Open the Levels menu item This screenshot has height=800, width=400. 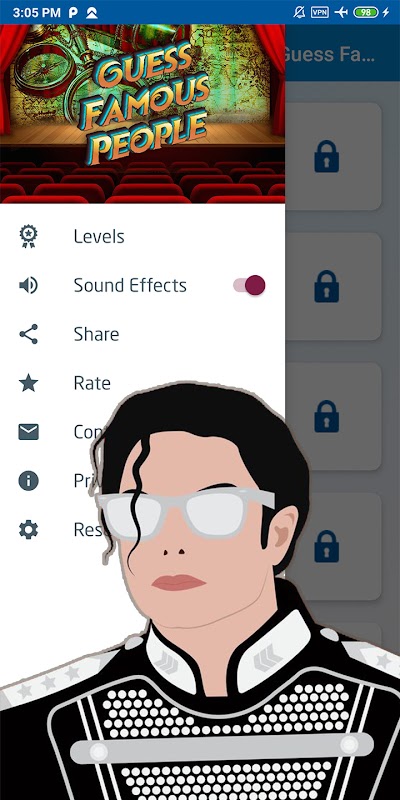point(142,236)
